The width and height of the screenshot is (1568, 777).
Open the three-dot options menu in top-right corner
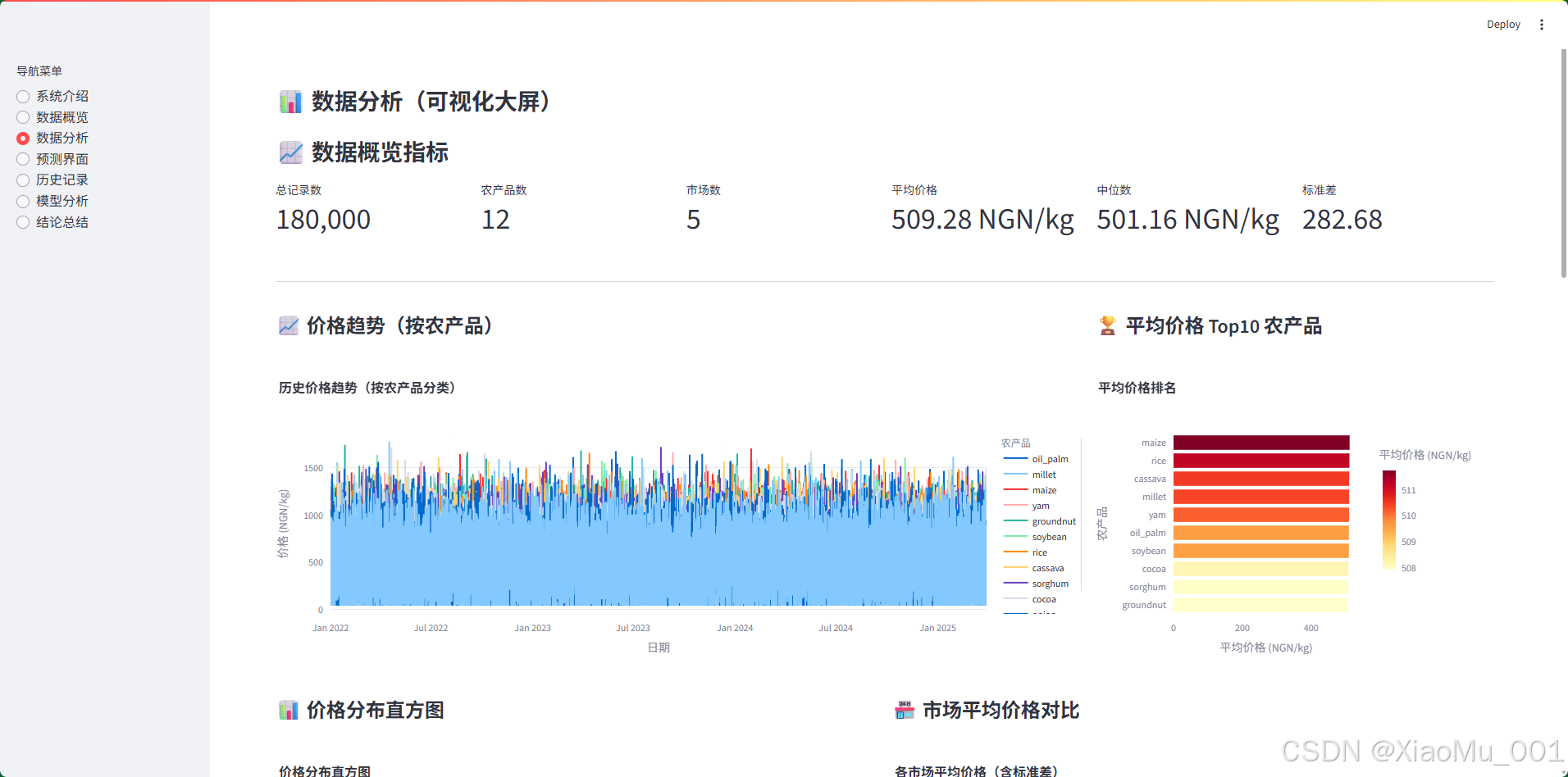(x=1542, y=24)
